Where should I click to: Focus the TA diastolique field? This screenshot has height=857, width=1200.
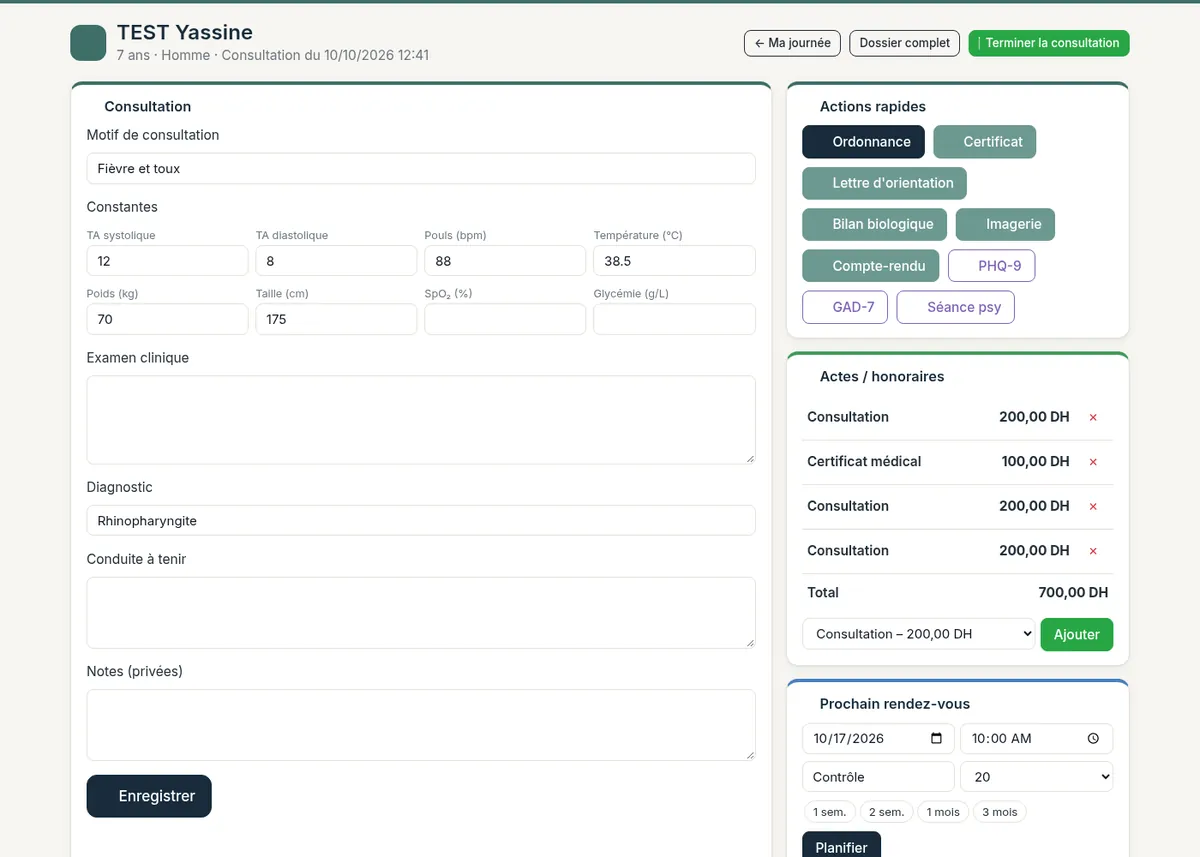tap(336, 261)
